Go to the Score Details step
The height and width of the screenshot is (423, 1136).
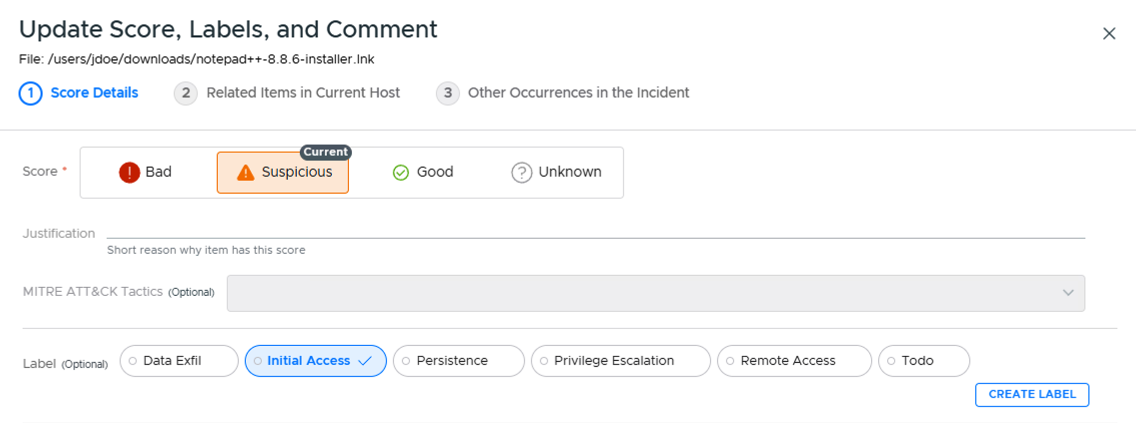(x=79, y=93)
